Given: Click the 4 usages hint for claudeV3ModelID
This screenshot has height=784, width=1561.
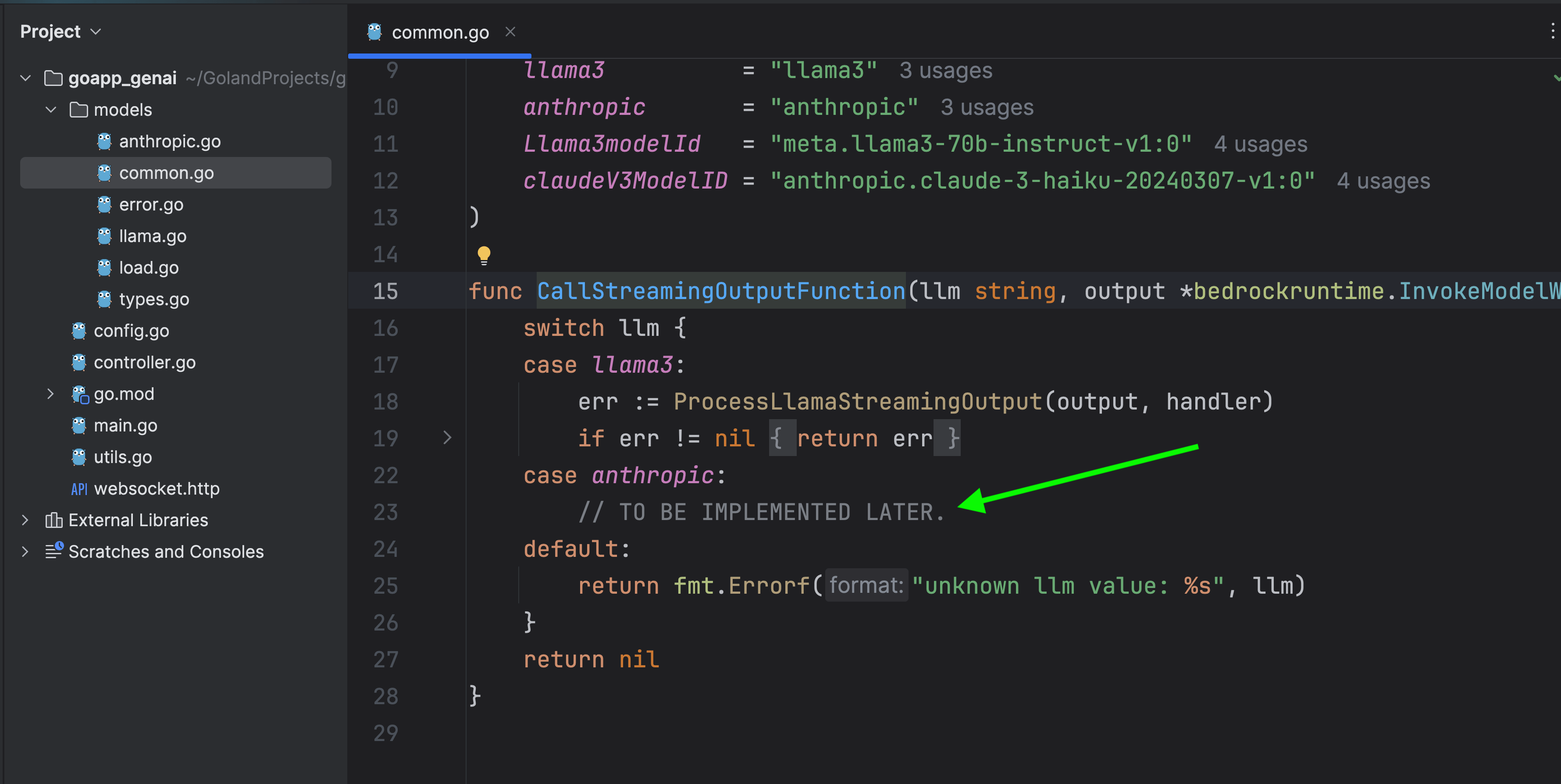Looking at the screenshot, I should coord(1383,181).
